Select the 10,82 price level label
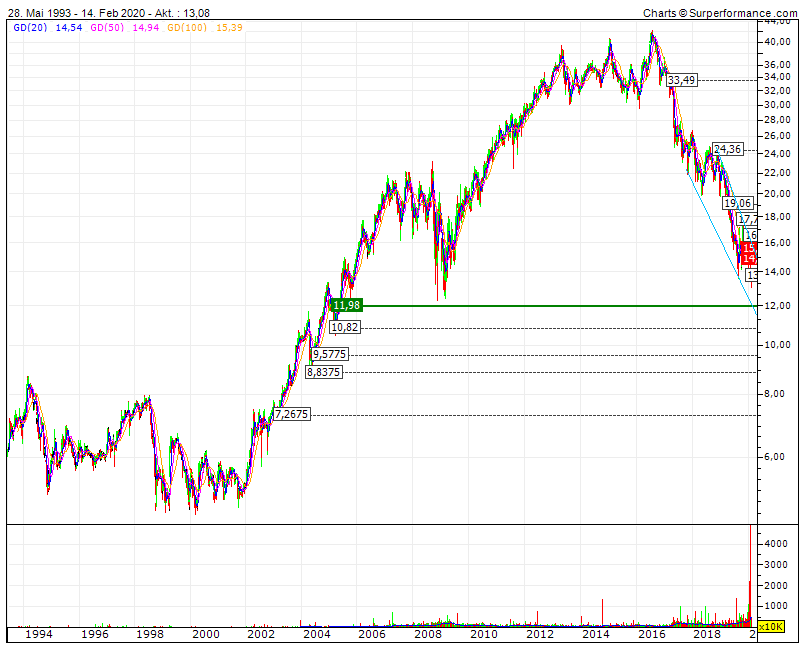Viewport: 805px width, 650px height. (344, 327)
